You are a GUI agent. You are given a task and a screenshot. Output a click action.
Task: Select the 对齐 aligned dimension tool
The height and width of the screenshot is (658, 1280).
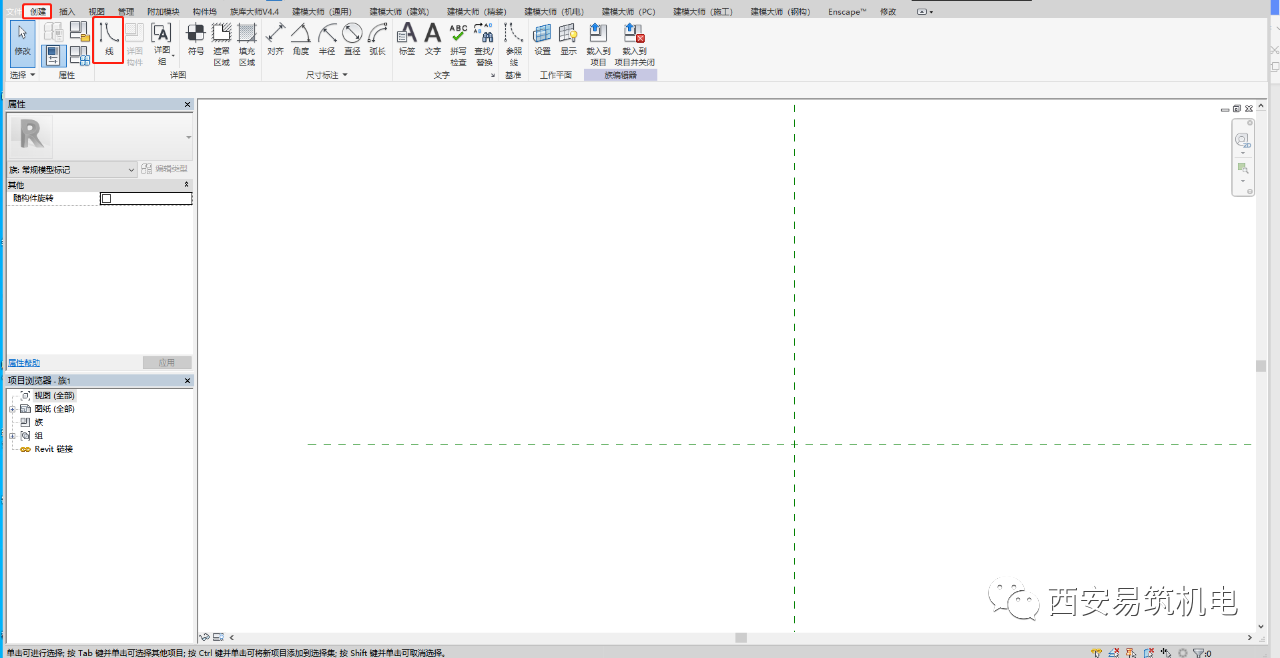275,39
